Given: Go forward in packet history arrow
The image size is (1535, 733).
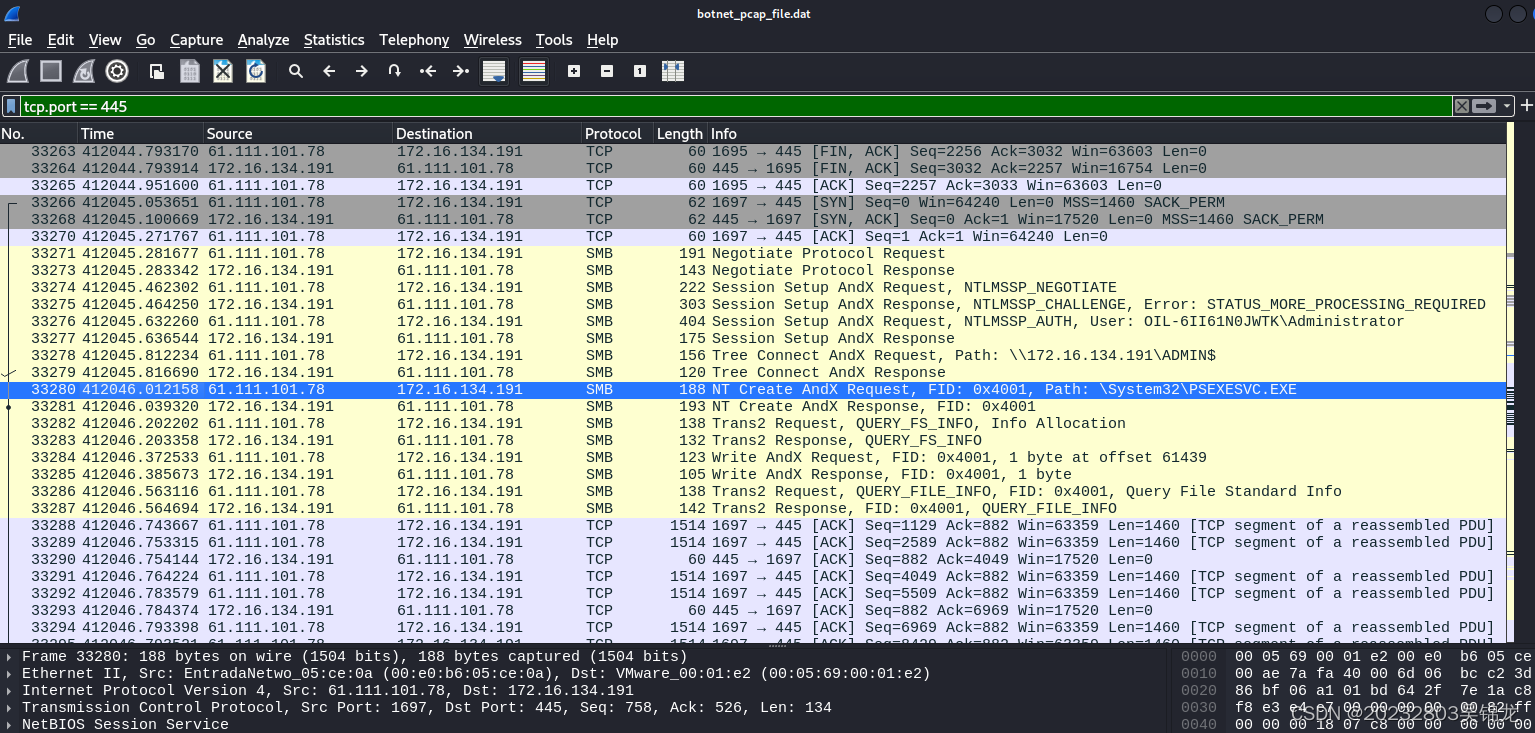Looking at the screenshot, I should coord(362,71).
